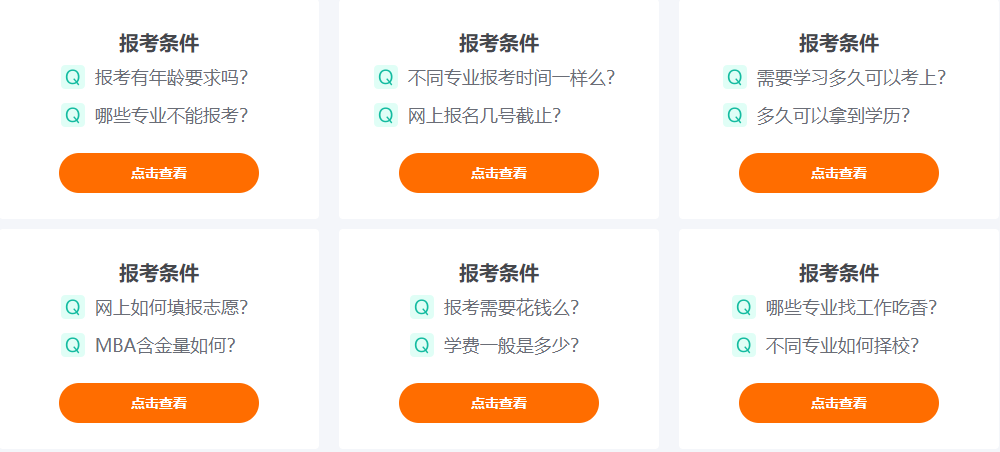Click Q icon beside 报考有年龄要求吗?
This screenshot has width=1000, height=452.
coord(73,78)
